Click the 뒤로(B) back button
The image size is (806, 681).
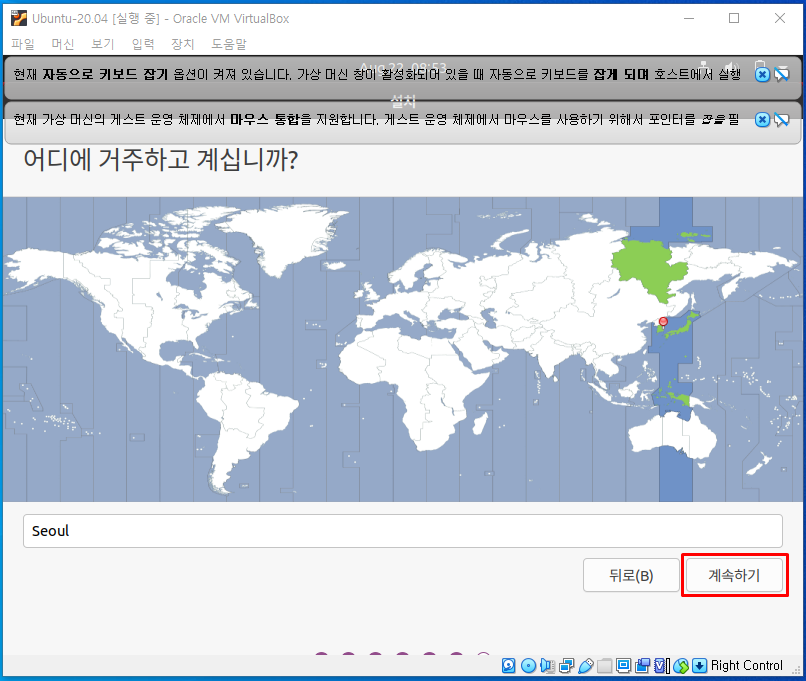click(631, 575)
